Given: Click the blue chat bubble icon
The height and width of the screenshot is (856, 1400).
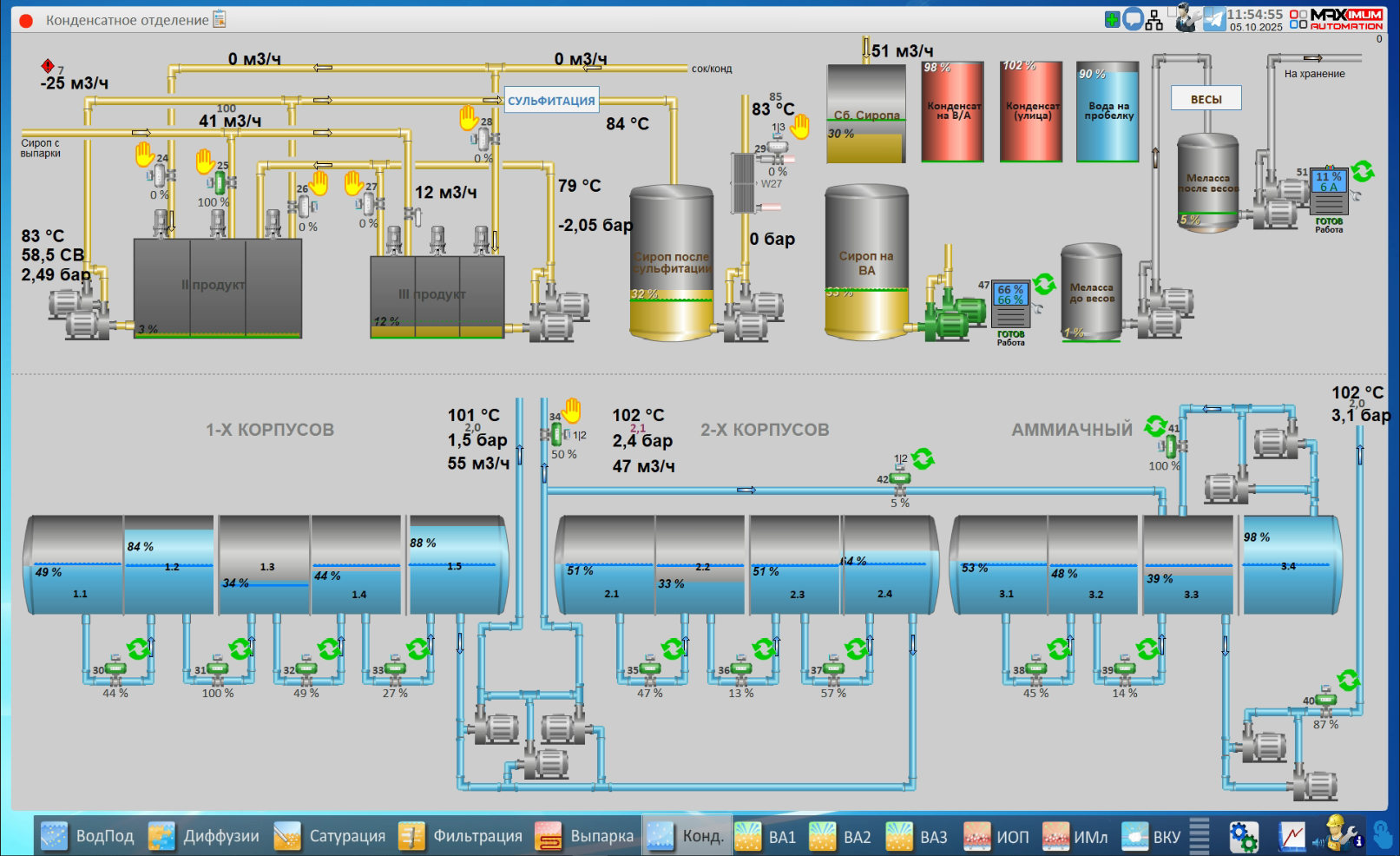Looking at the screenshot, I should (x=1133, y=19).
